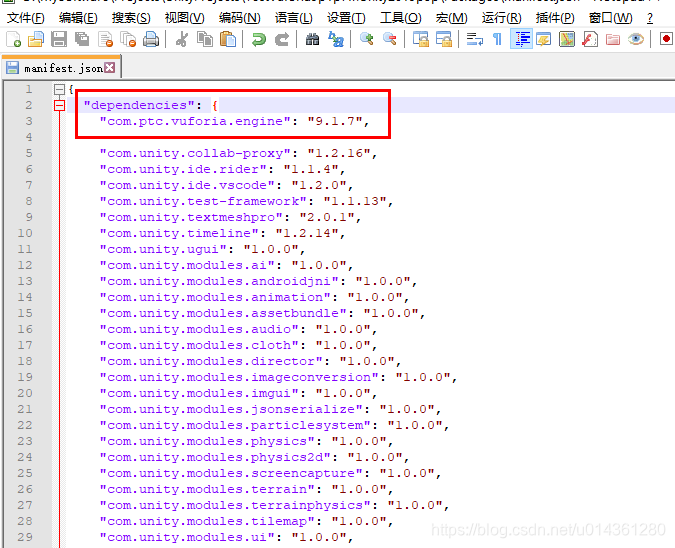Image resolution: width=675 pixels, height=548 pixels.
Task: Click line number 10 in the margin
Action: (x=25, y=233)
